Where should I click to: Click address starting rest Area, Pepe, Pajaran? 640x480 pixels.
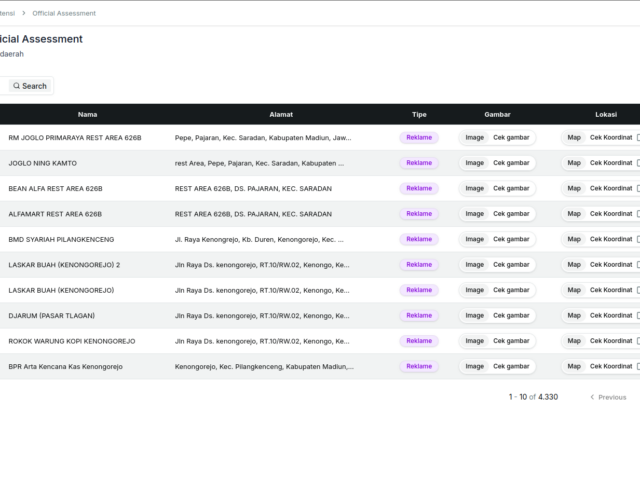tap(259, 163)
